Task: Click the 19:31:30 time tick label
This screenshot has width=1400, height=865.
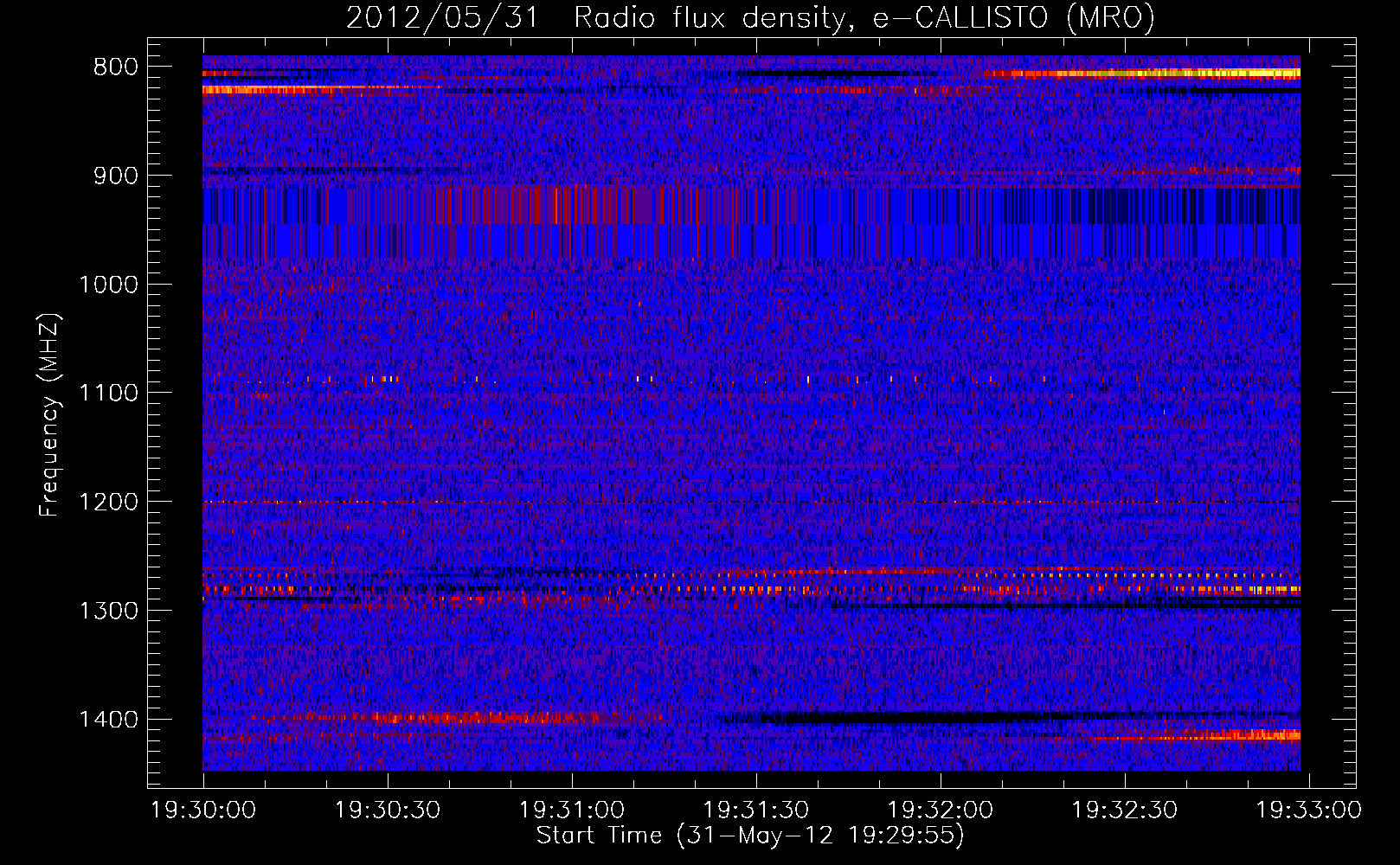Action: pos(756,811)
